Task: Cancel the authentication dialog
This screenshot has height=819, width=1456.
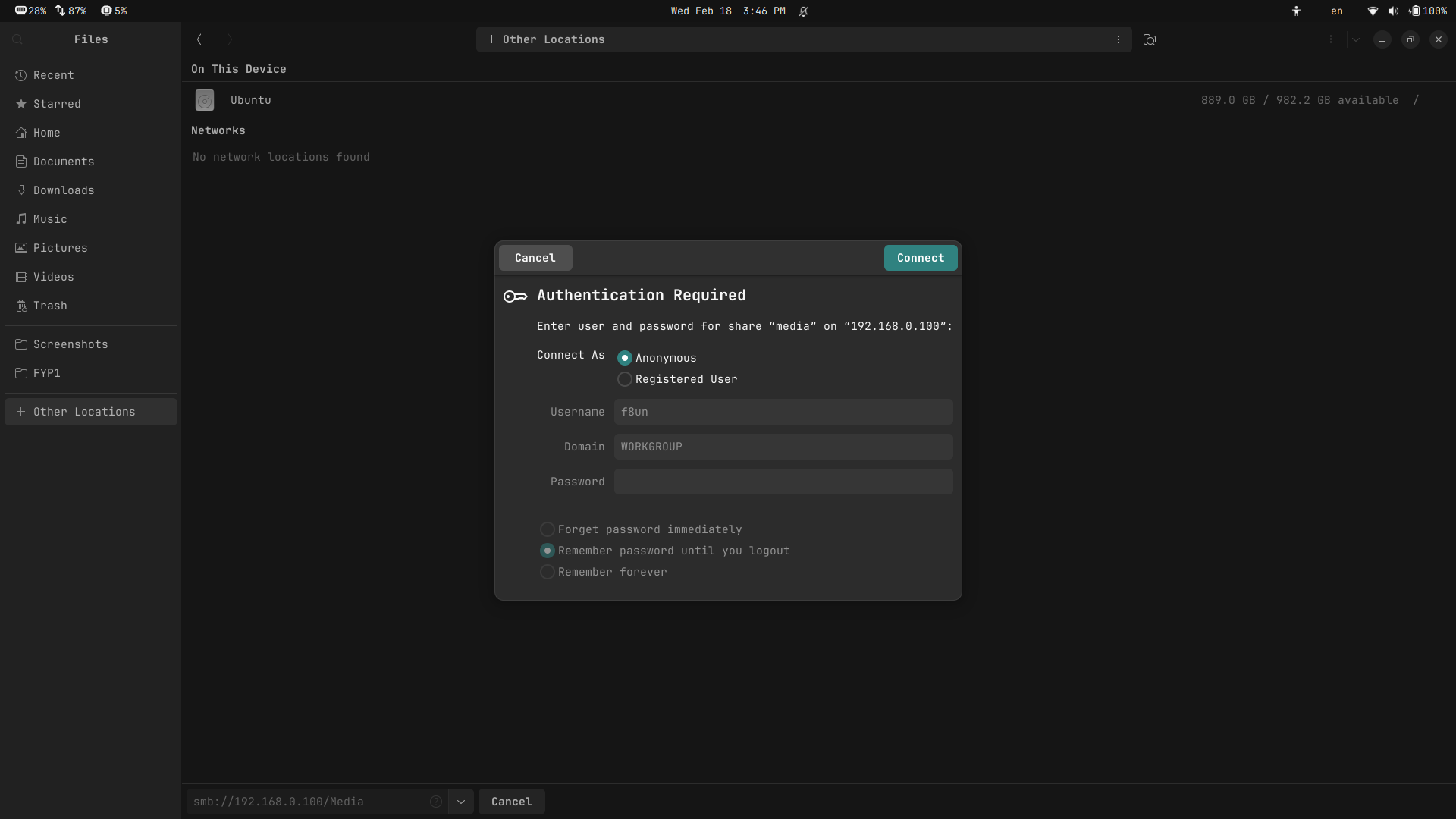Action: [535, 258]
